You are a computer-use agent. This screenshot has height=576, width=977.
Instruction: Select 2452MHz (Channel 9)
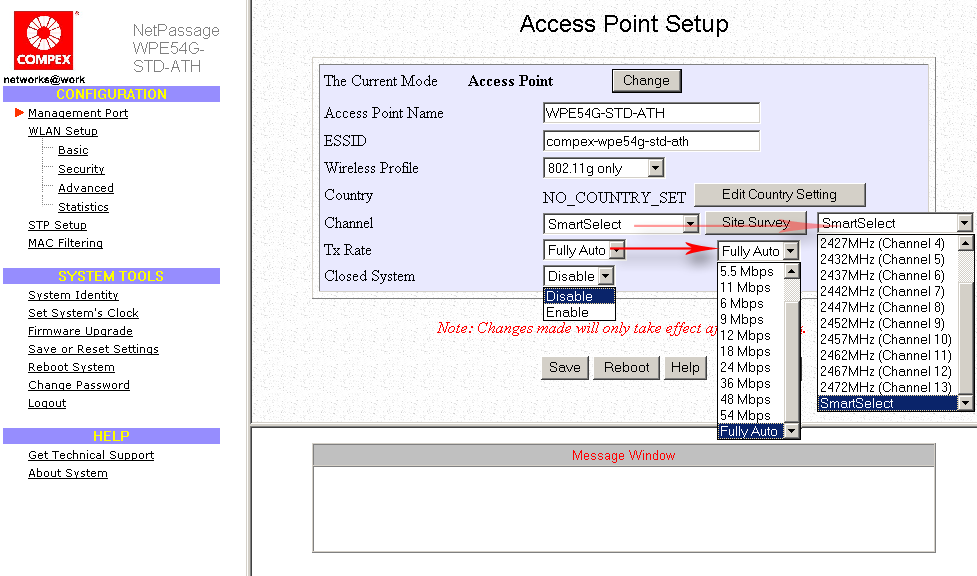coord(887,324)
